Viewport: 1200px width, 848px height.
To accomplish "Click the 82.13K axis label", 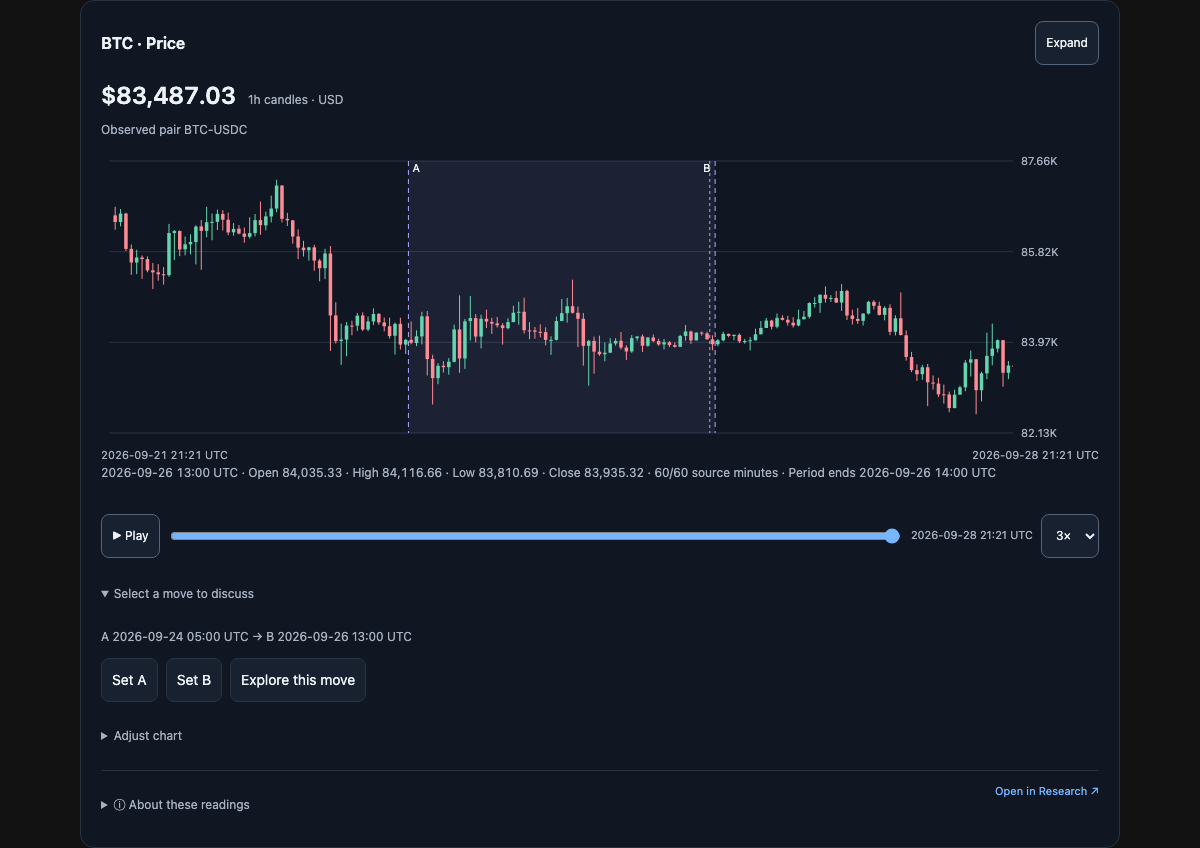I will [1040, 433].
